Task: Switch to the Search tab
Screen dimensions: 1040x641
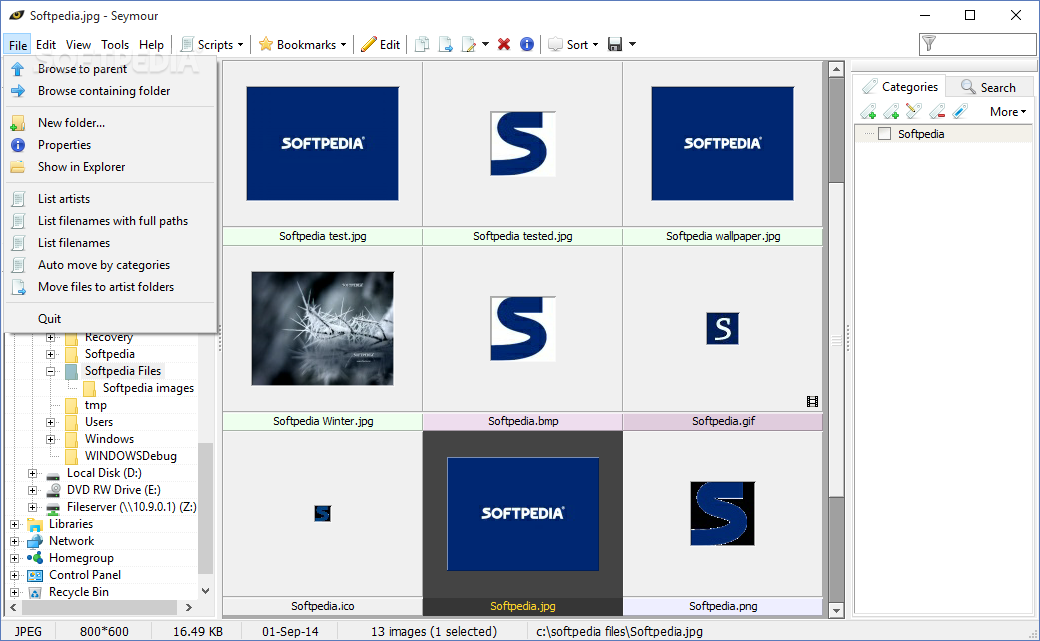Action: pos(989,87)
